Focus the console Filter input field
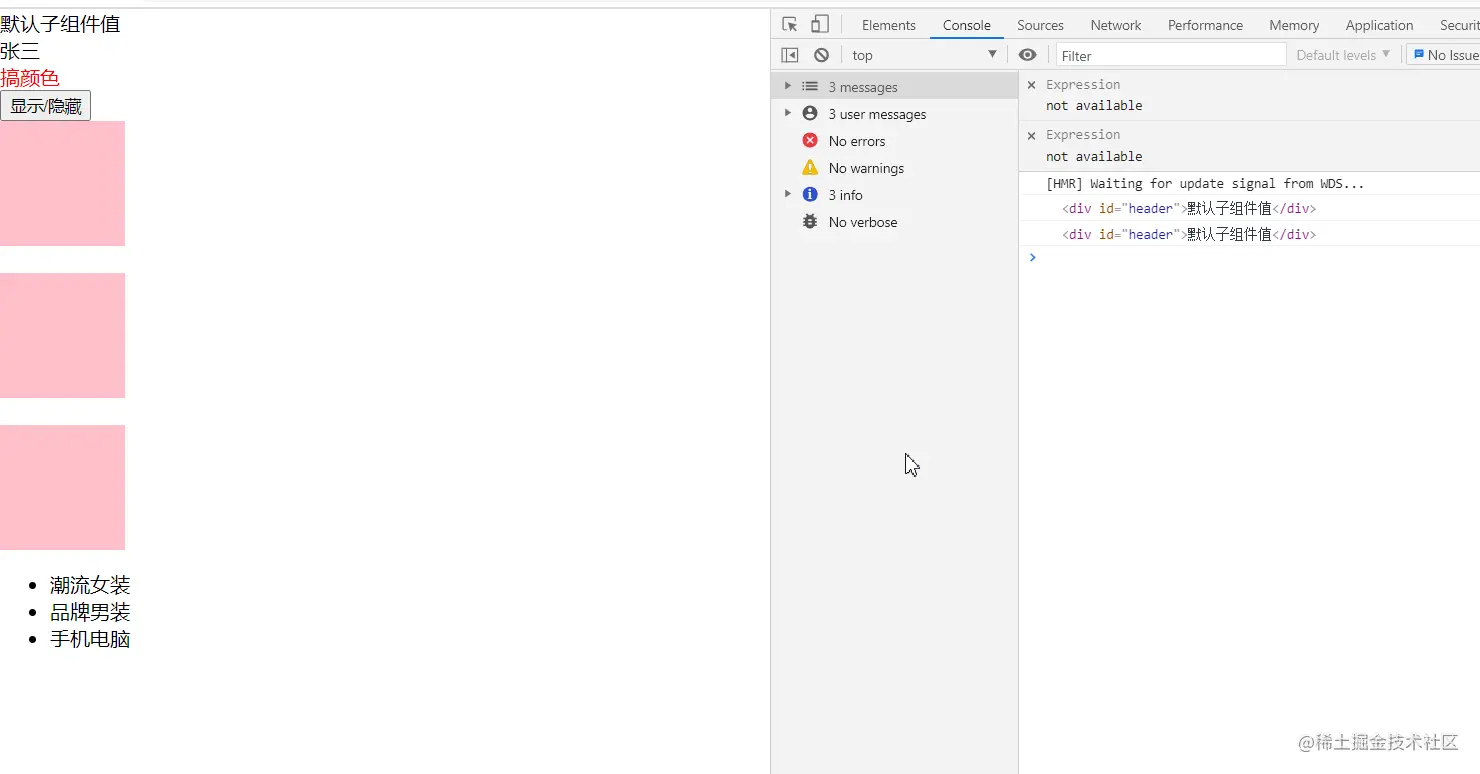This screenshot has height=774, width=1480. (1171, 55)
